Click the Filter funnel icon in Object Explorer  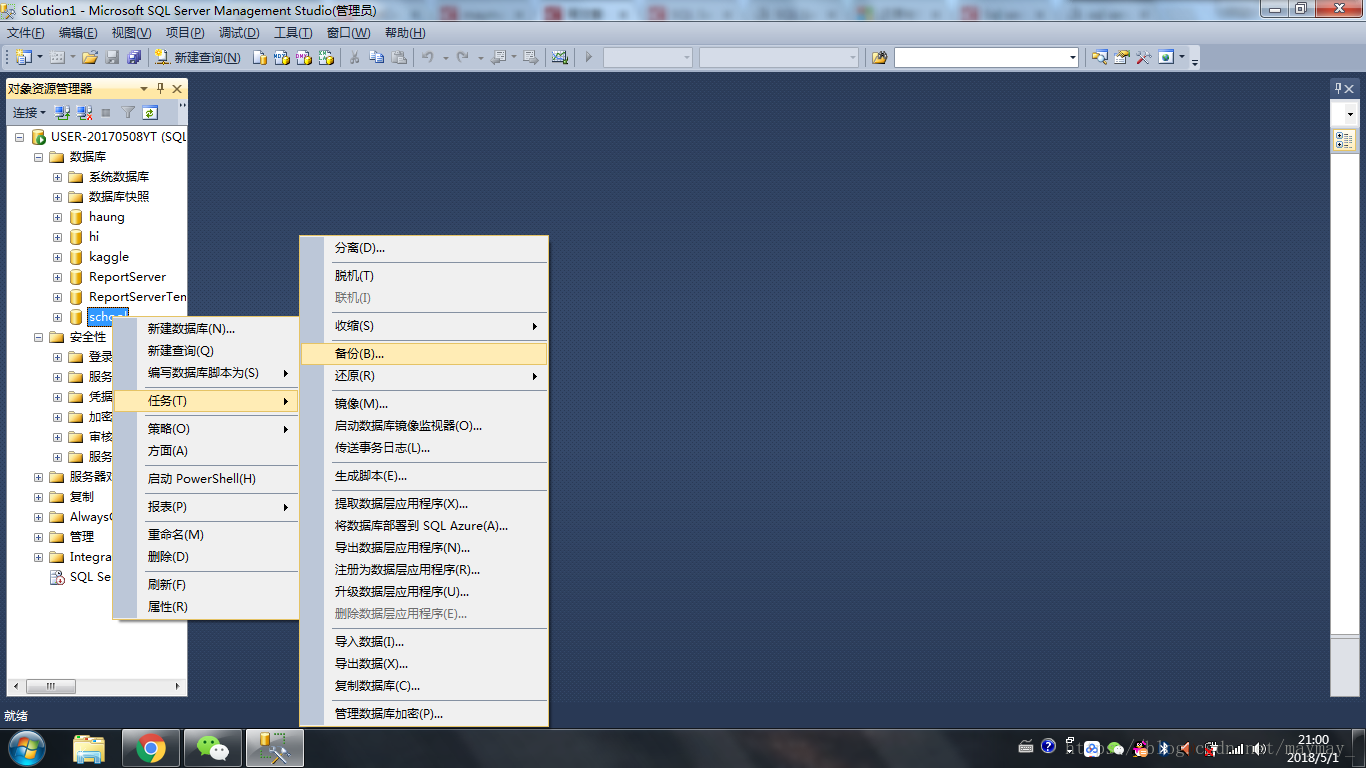(x=128, y=113)
